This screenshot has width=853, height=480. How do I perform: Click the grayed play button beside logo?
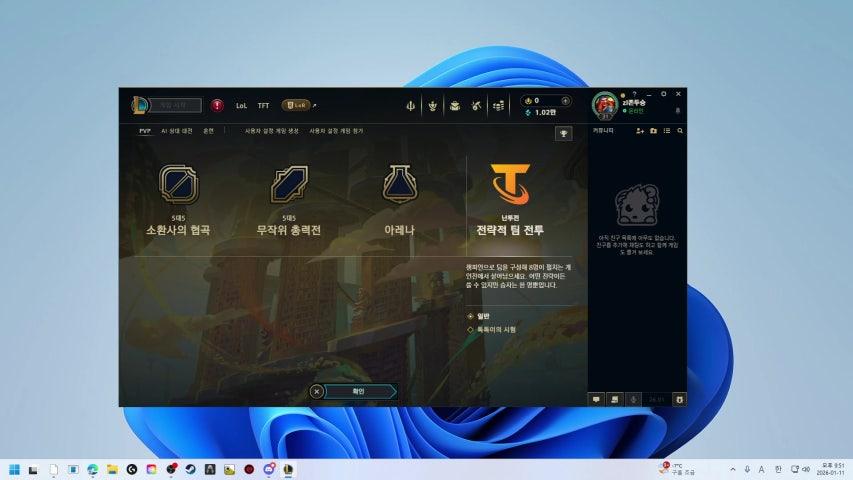click(x=175, y=105)
